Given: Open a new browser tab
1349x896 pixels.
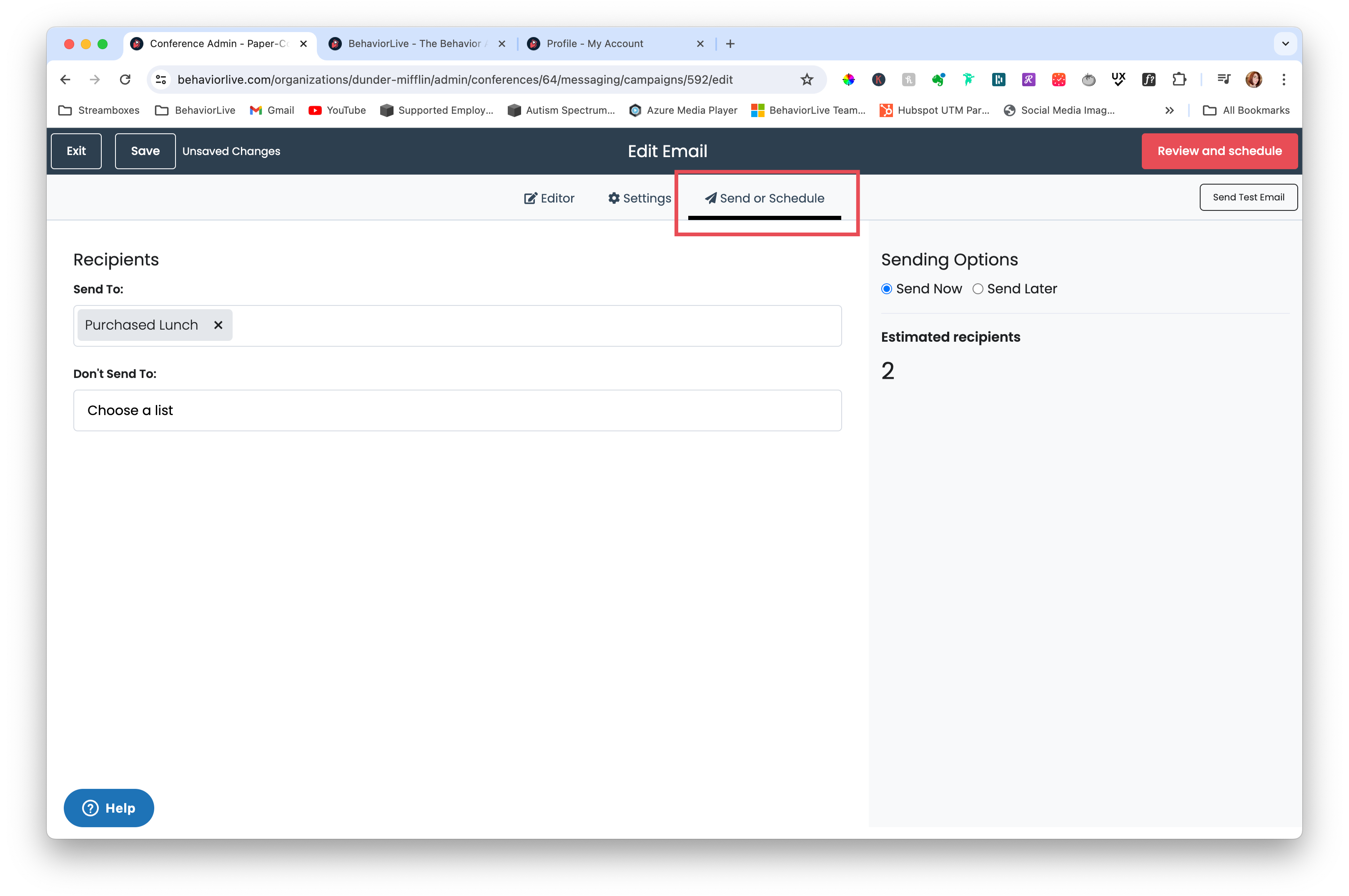Looking at the screenshot, I should (730, 44).
